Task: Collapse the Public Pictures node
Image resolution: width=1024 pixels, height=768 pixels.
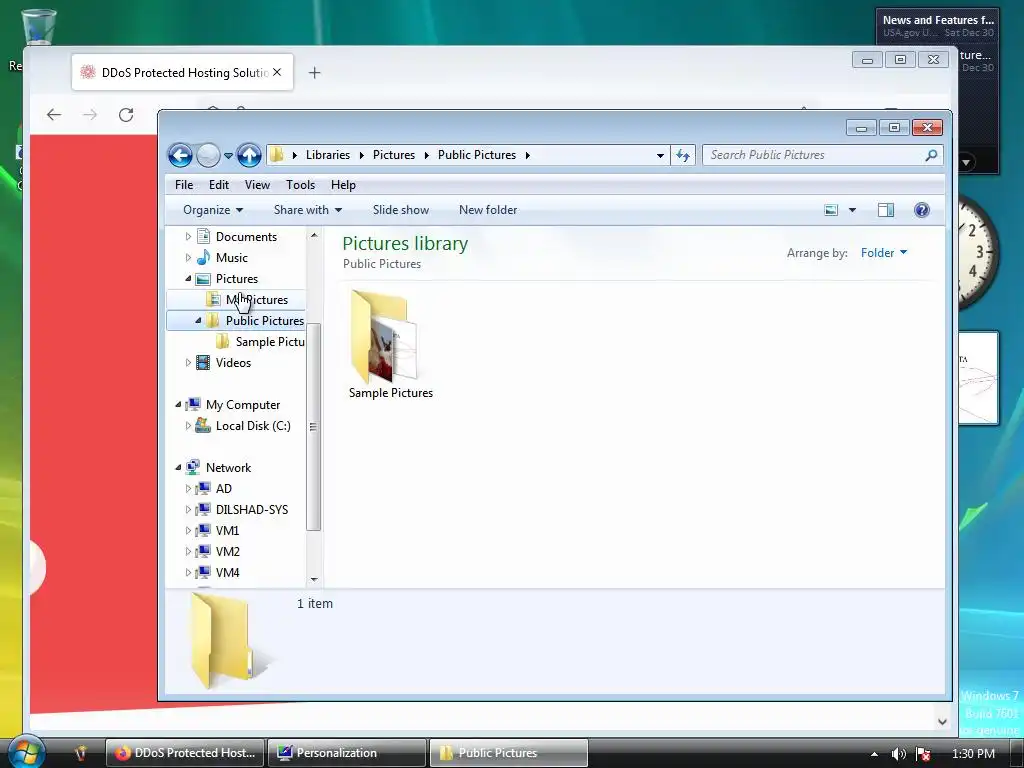Action: point(198,320)
